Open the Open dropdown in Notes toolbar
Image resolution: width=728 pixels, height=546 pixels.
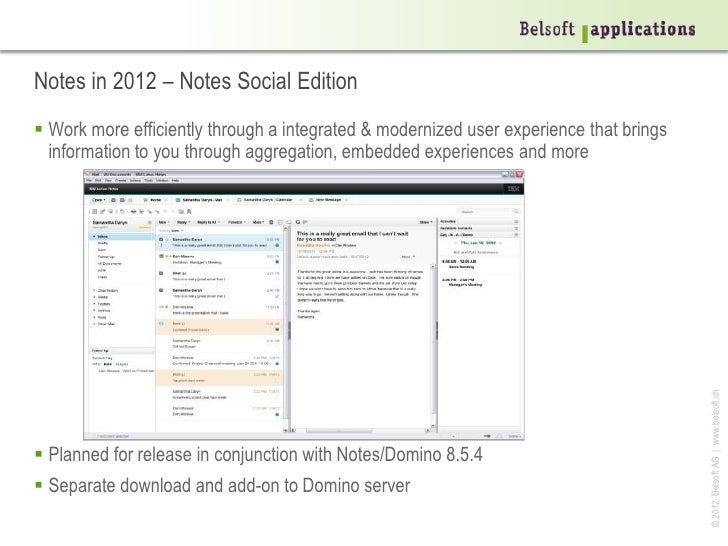98,200
